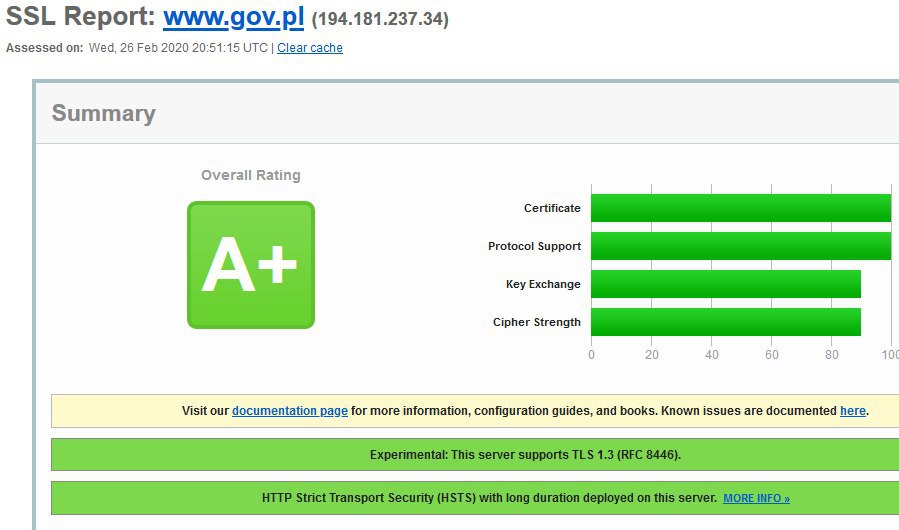Click the 'SSL Report:' heading text
The width and height of the screenshot is (899, 530).
81,17
